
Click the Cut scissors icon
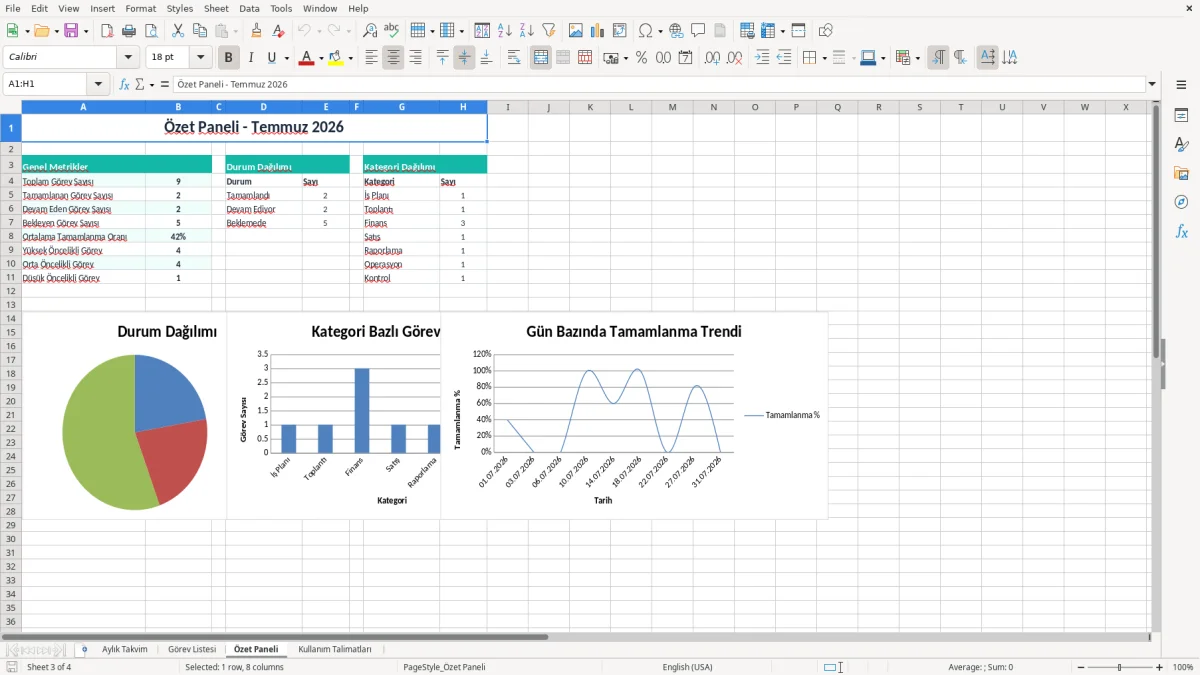pos(178,31)
